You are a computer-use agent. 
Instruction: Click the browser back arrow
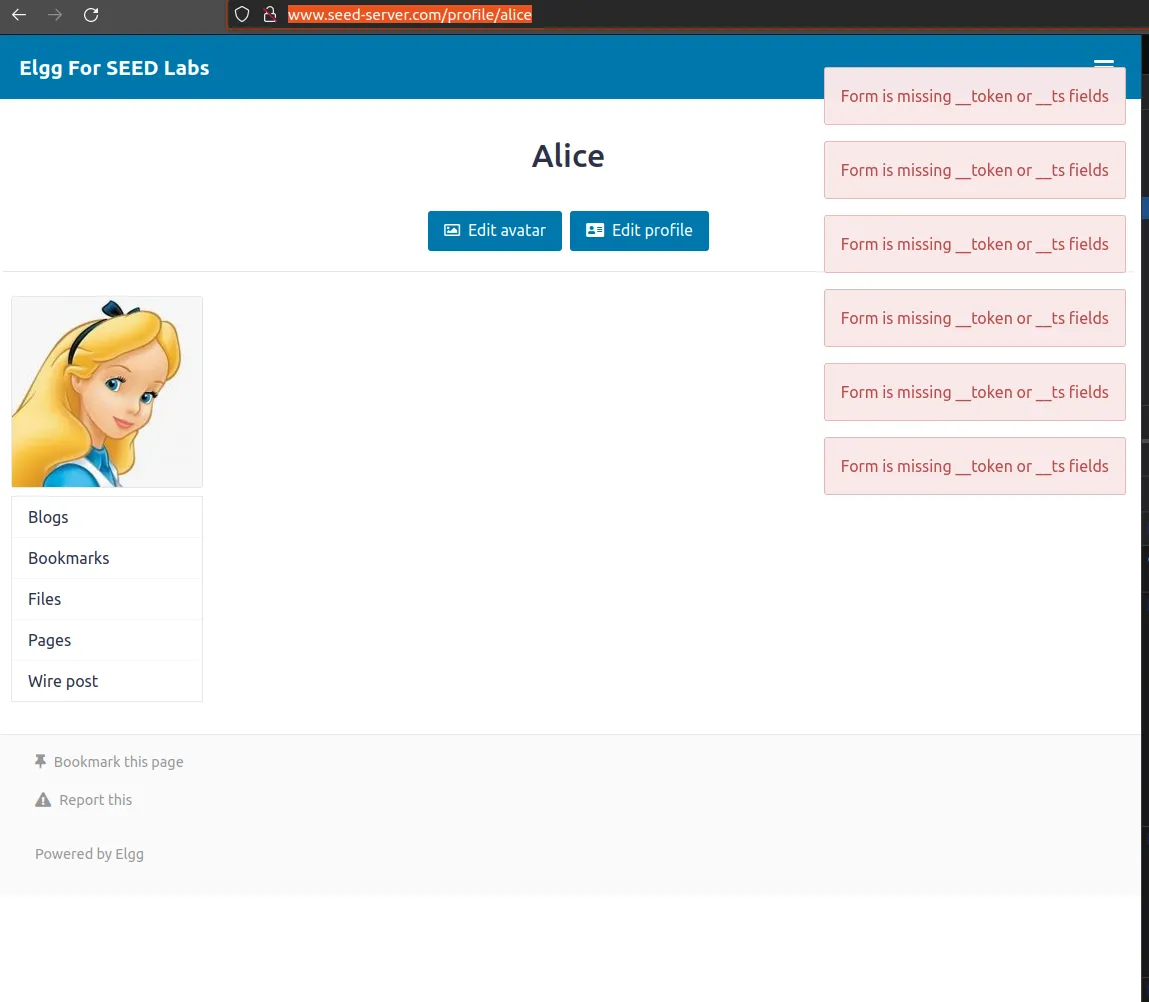(19, 15)
